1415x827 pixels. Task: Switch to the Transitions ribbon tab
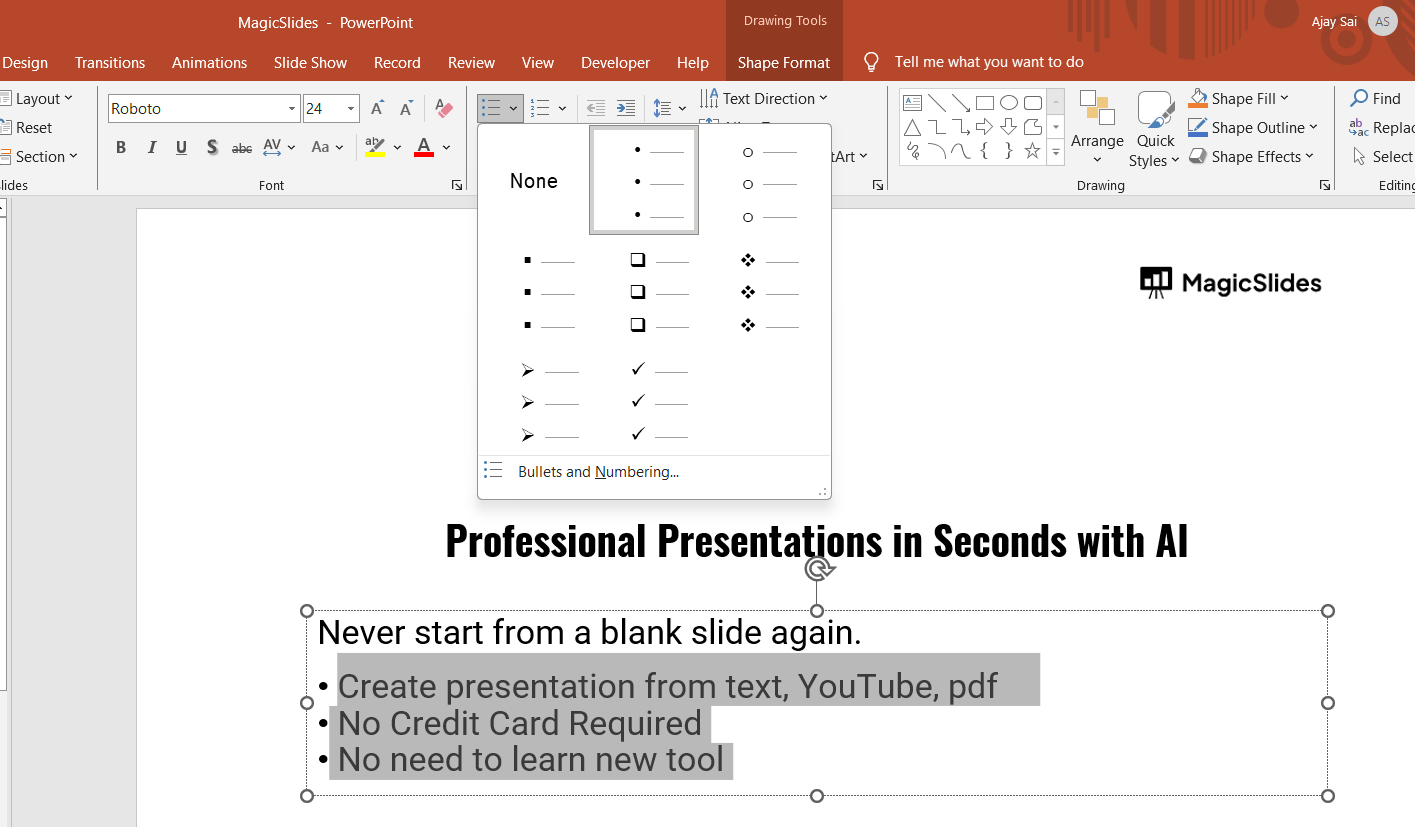coord(110,62)
